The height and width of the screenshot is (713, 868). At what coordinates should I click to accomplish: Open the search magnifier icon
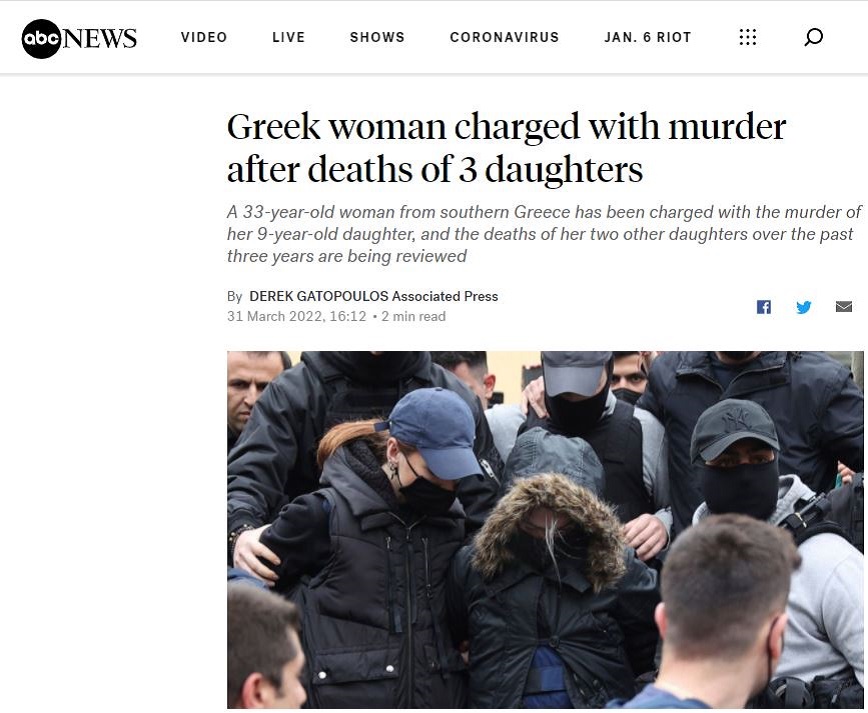[813, 37]
